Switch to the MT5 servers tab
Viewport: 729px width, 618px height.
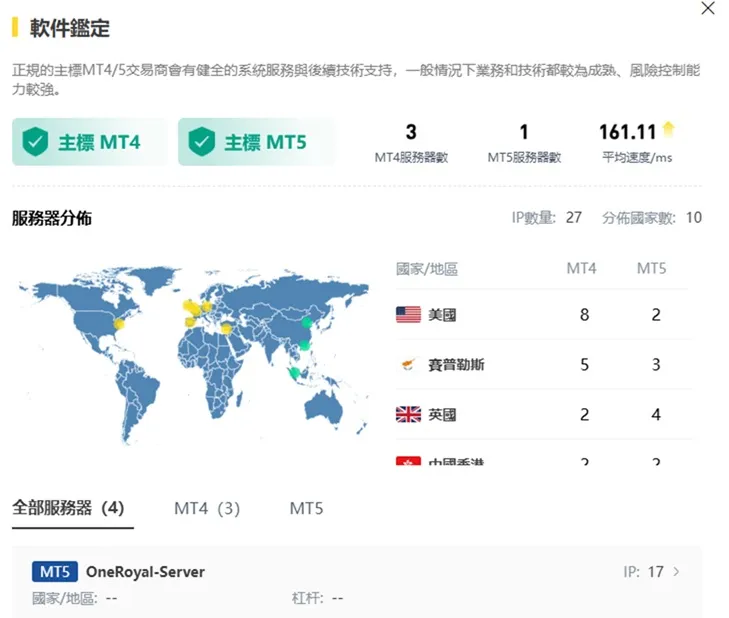click(x=306, y=508)
